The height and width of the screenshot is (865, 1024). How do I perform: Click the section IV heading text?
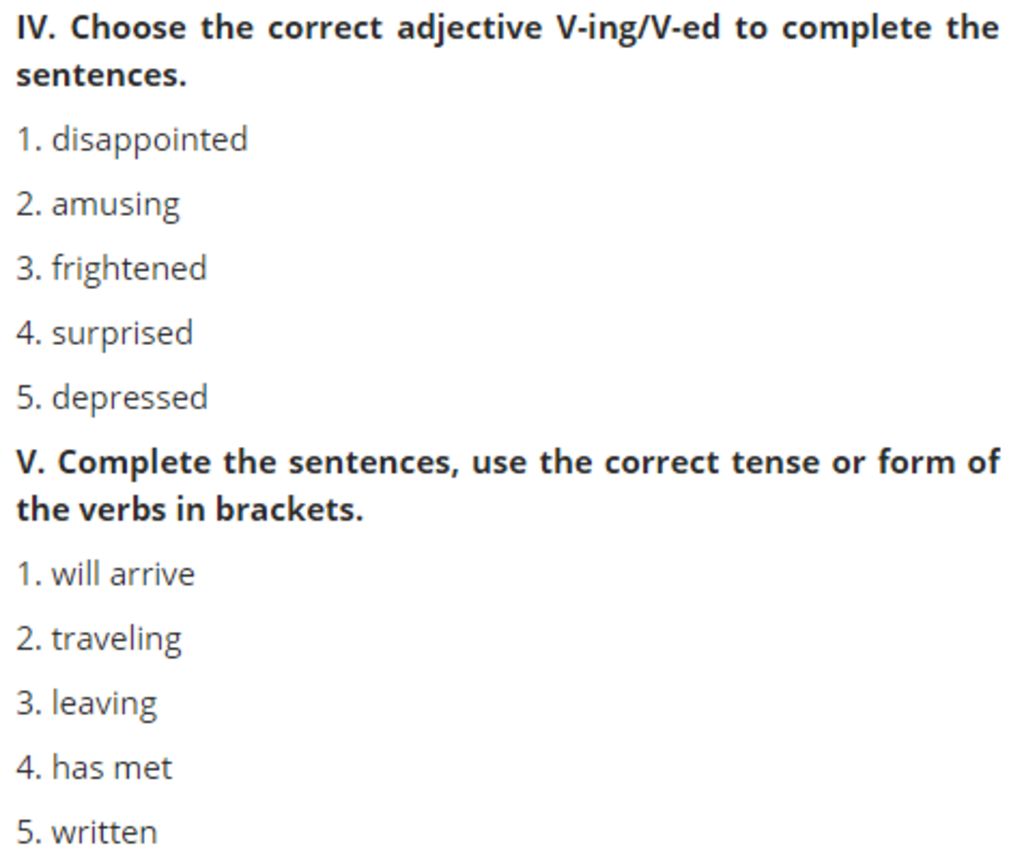(x=508, y=51)
